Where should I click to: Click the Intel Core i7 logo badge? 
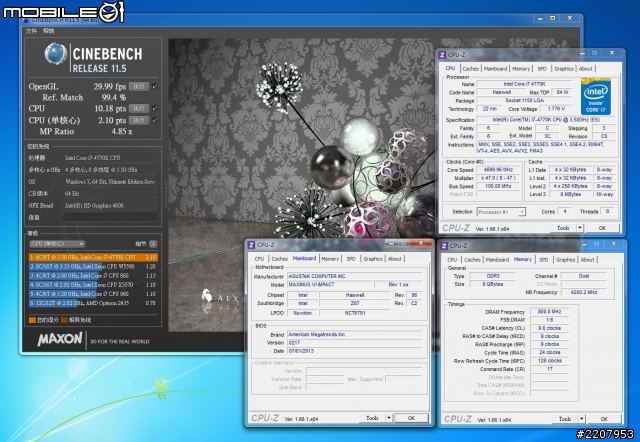tap(596, 97)
